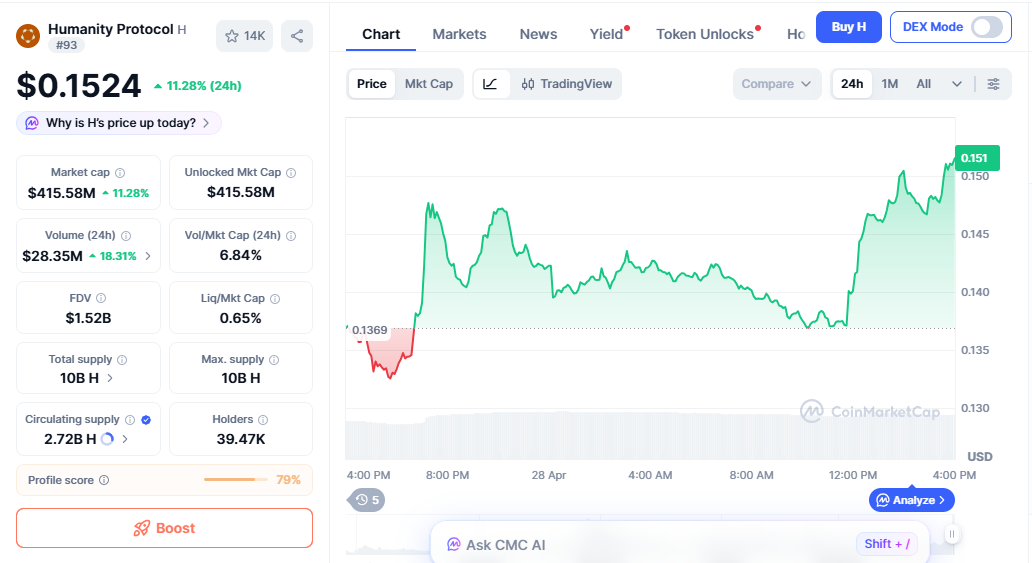Expand Volume (24h) details chevron
The width and height of the screenshot is (1032, 563).
coord(148,255)
